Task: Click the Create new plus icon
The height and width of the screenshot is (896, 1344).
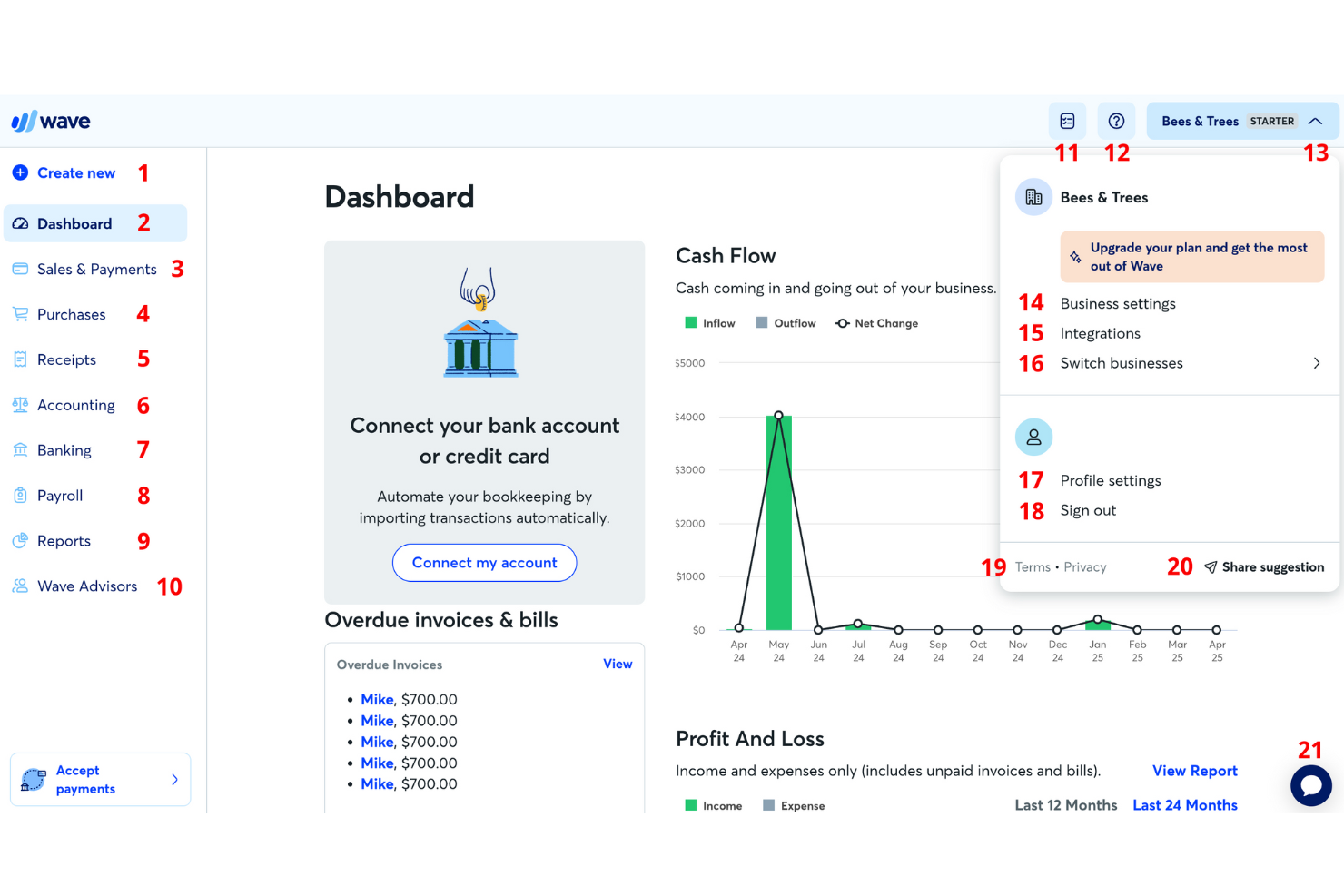Action: point(20,172)
